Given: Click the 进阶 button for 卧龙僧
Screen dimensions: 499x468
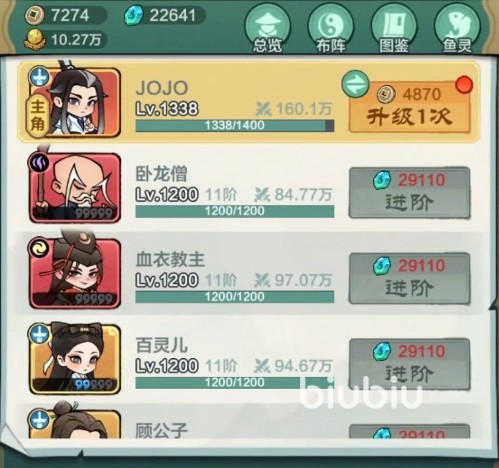Looking at the screenshot, I should tap(410, 193).
